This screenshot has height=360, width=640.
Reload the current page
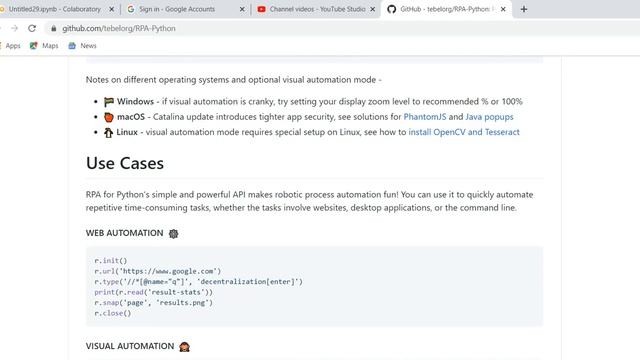[x=32, y=28]
